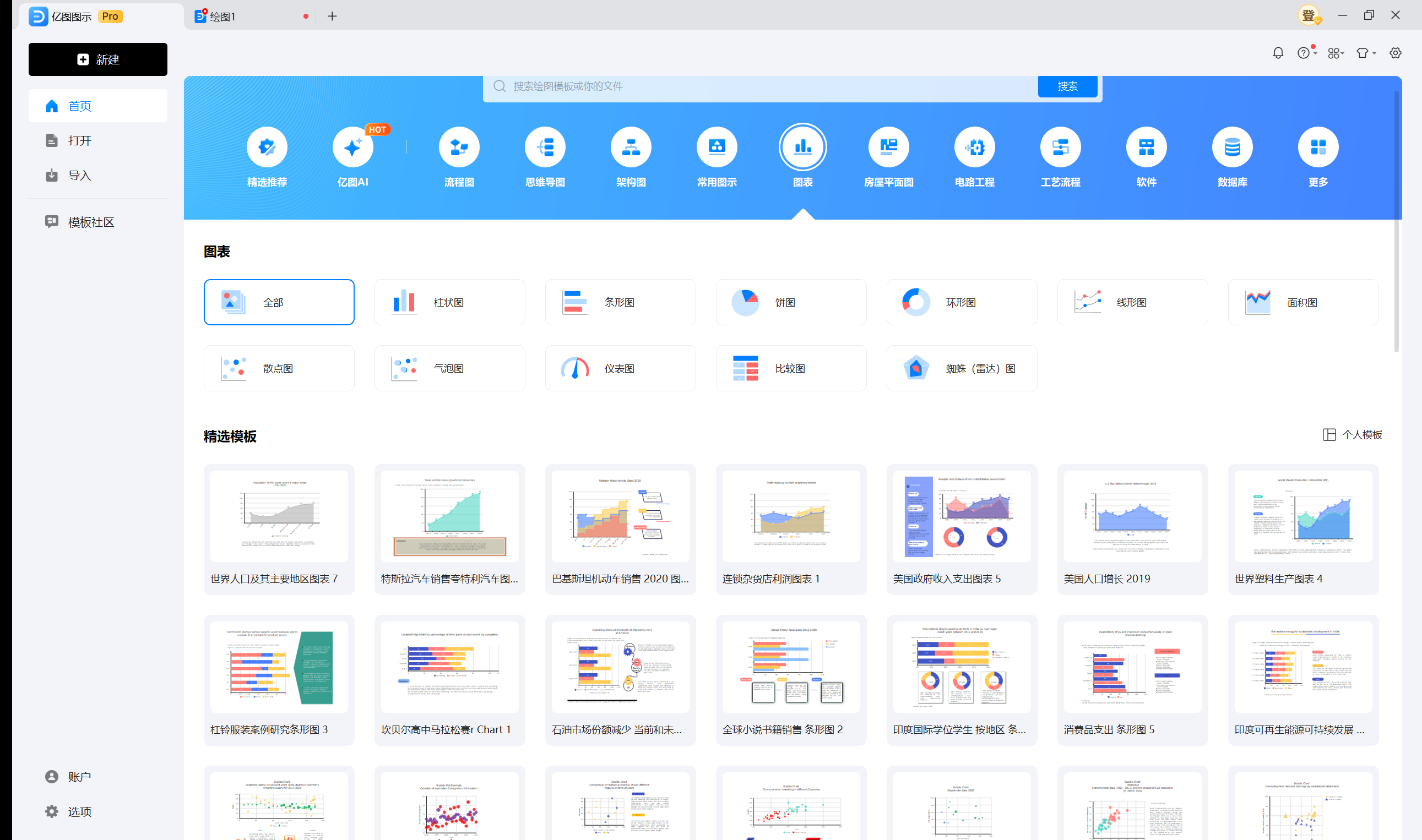Select the 电路工程 circuit engineering icon

click(974, 148)
